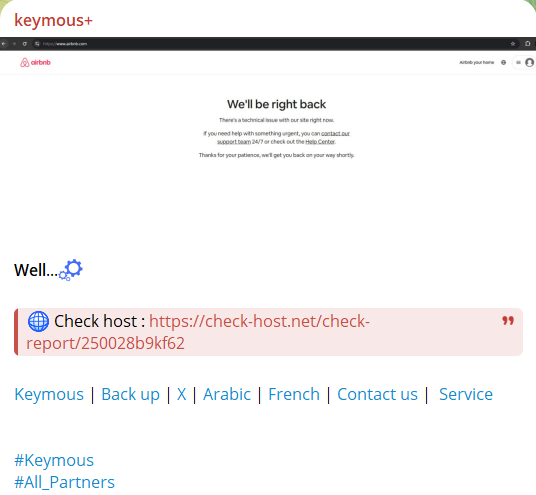Click the browser reload icon
Image resolution: width=536 pixels, height=495 pixels.
coord(25,44)
